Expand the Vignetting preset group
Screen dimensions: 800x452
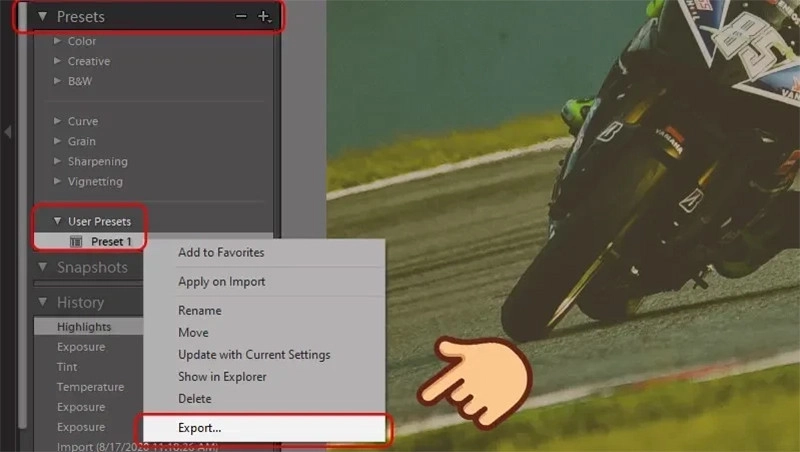(x=57, y=181)
